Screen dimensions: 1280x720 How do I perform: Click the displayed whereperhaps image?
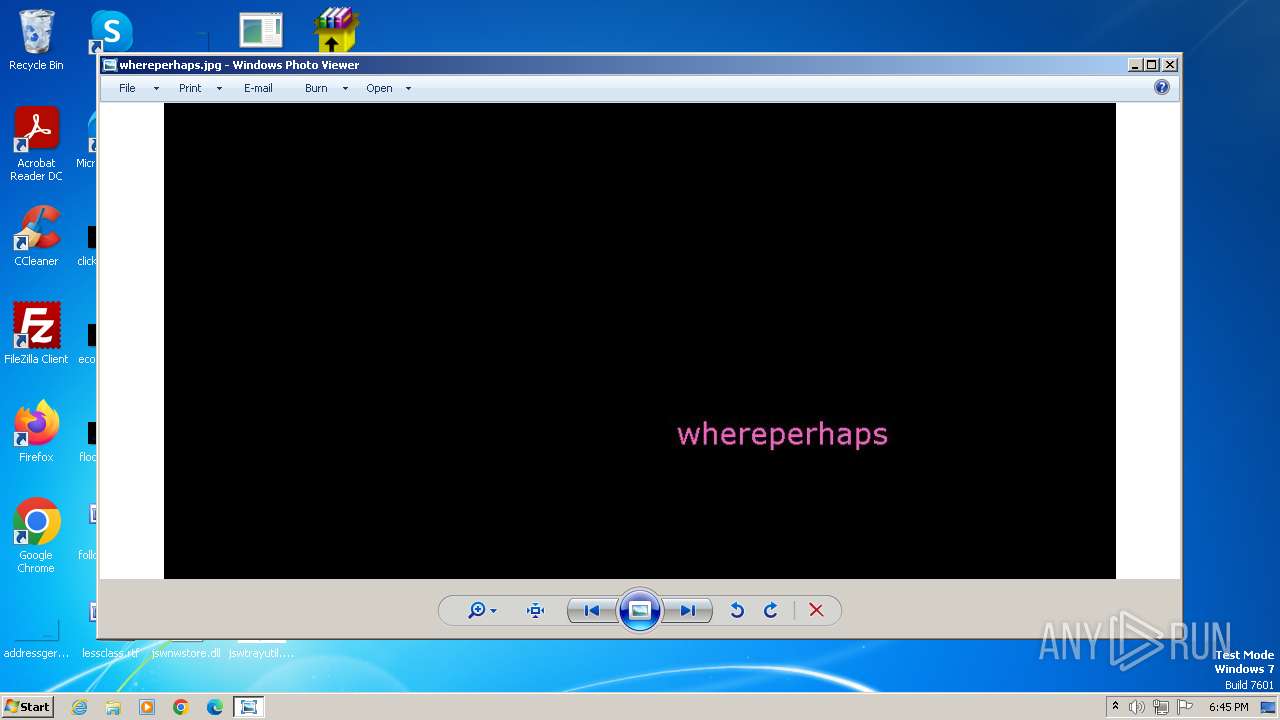(x=639, y=341)
